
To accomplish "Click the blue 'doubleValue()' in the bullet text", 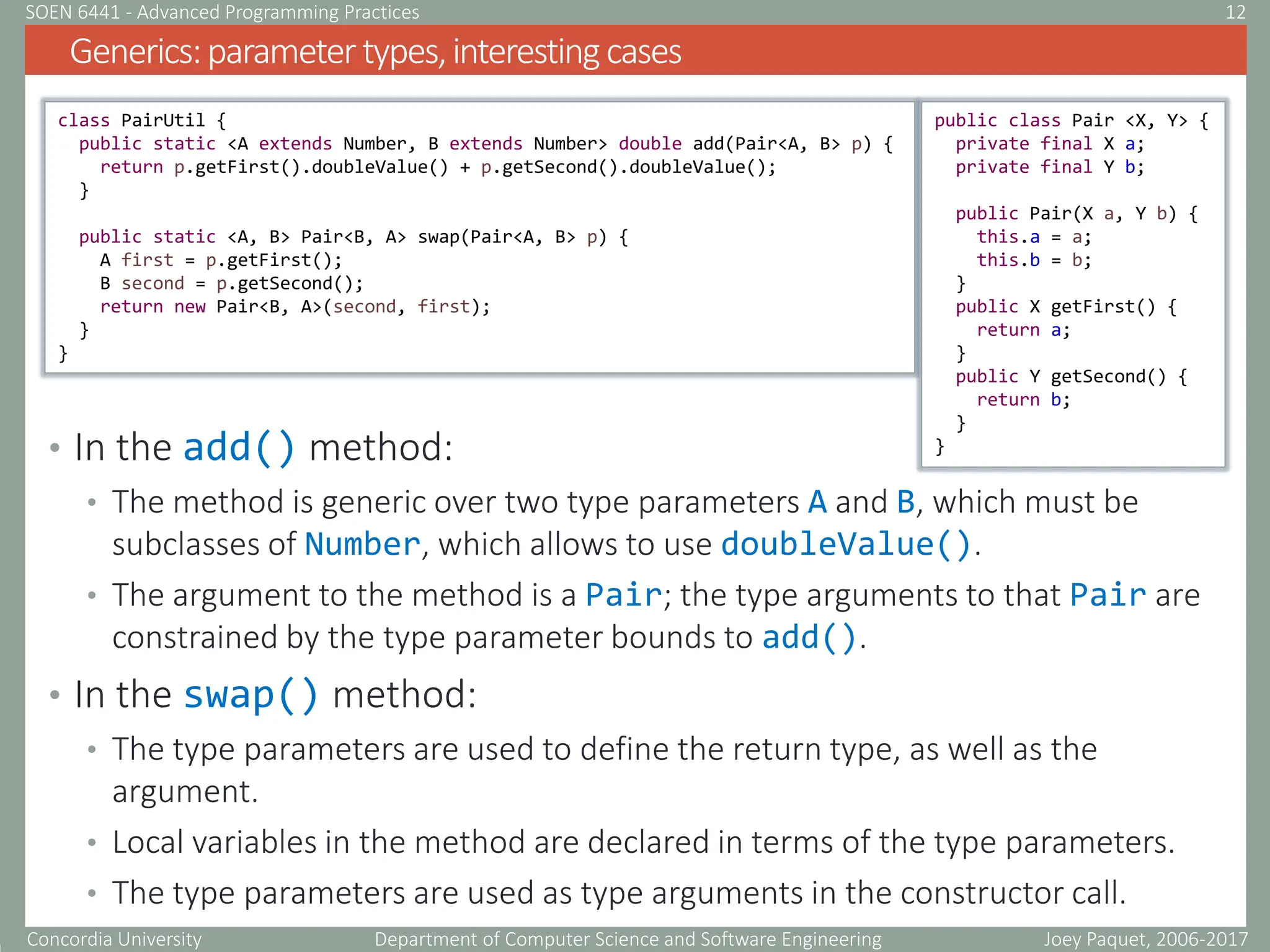I will tap(846, 544).
